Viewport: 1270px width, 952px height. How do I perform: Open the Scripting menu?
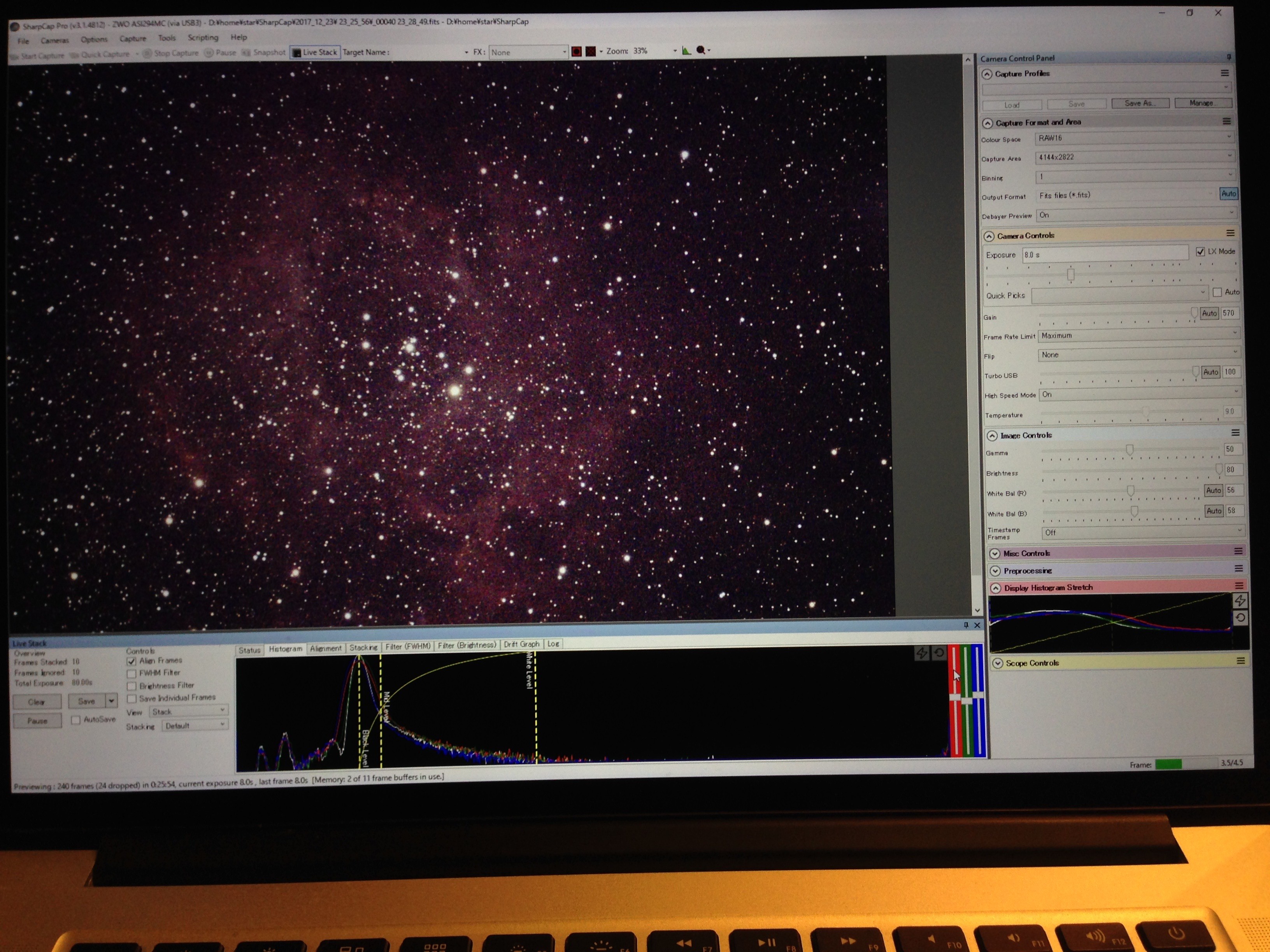[203, 38]
